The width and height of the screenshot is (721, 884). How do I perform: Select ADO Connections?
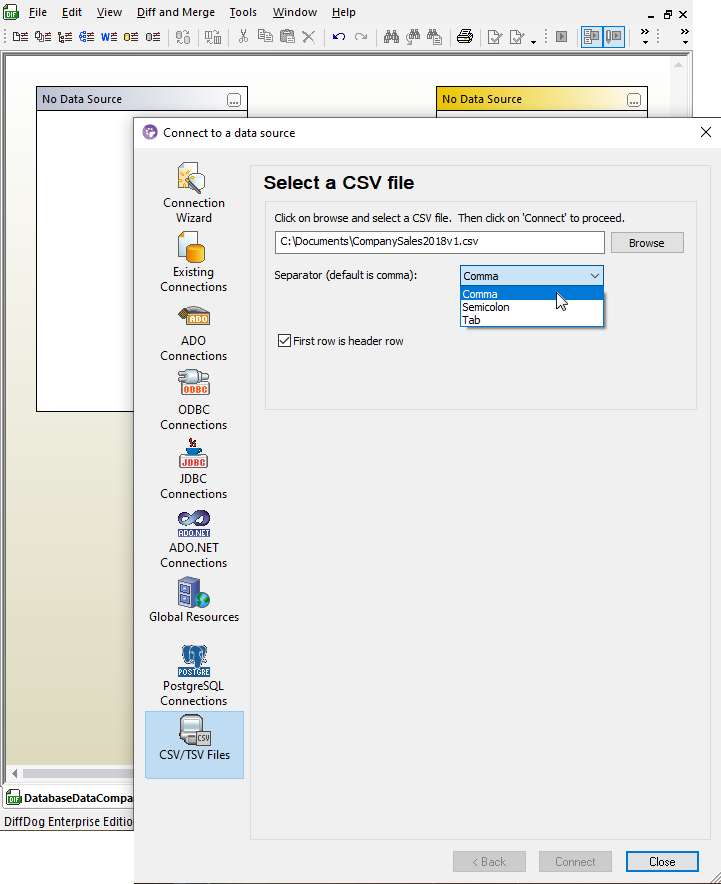pyautogui.click(x=194, y=333)
